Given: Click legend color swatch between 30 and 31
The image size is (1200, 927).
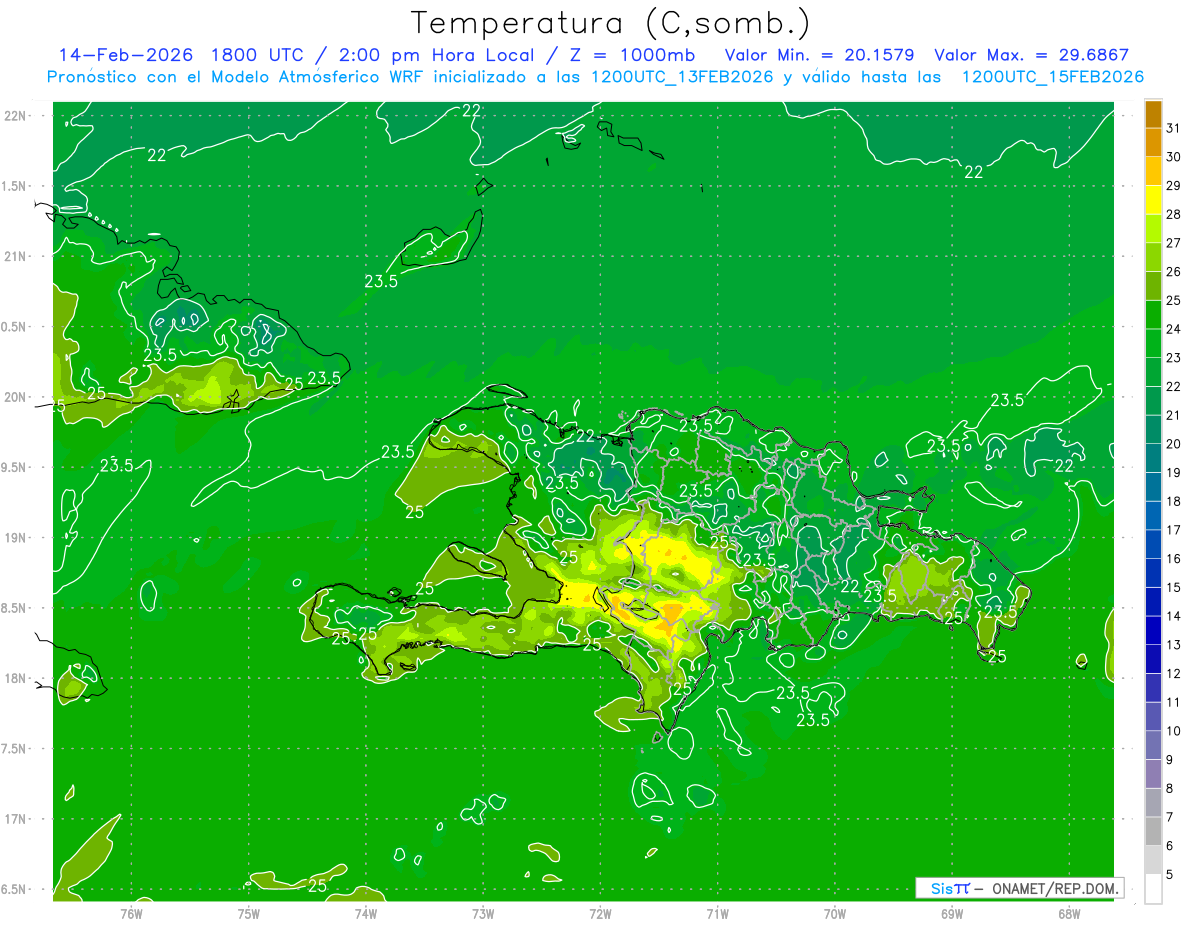Looking at the screenshot, I should [x=1153, y=143].
